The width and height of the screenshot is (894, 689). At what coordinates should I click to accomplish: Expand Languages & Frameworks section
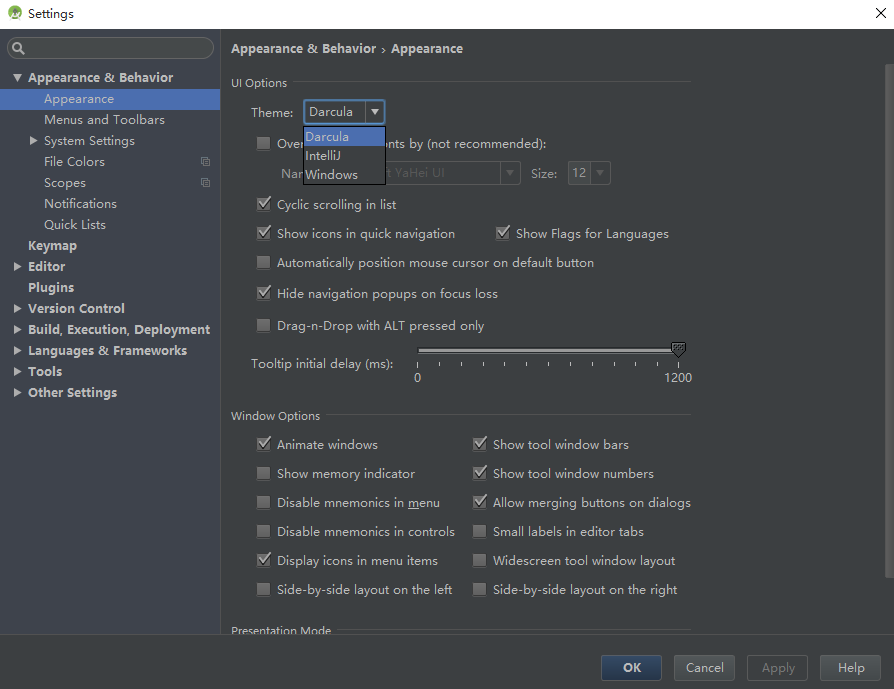point(17,351)
